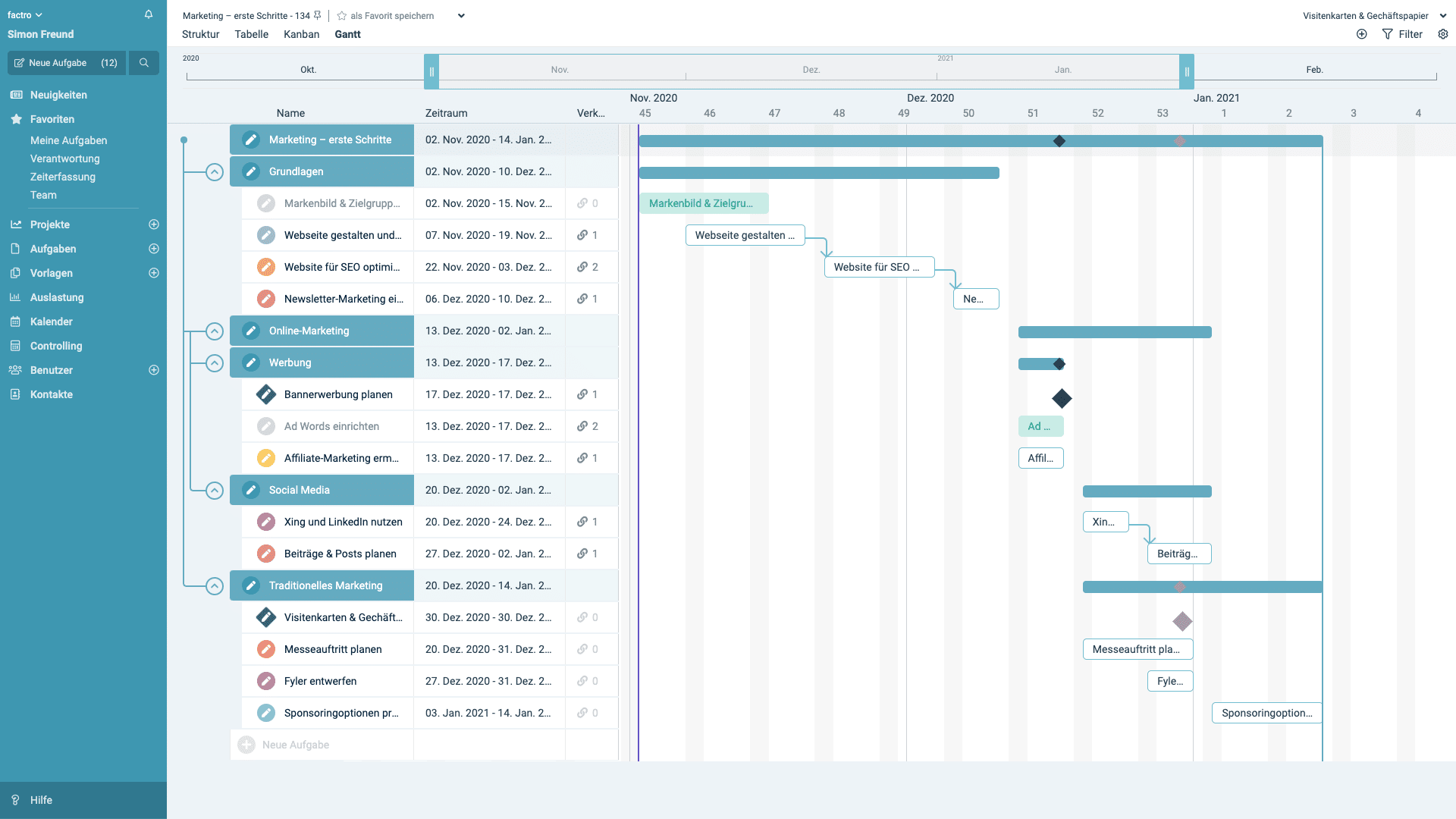Click link icon for Ad Words einrichten row
This screenshot has width=1456, height=819.
pos(582,426)
